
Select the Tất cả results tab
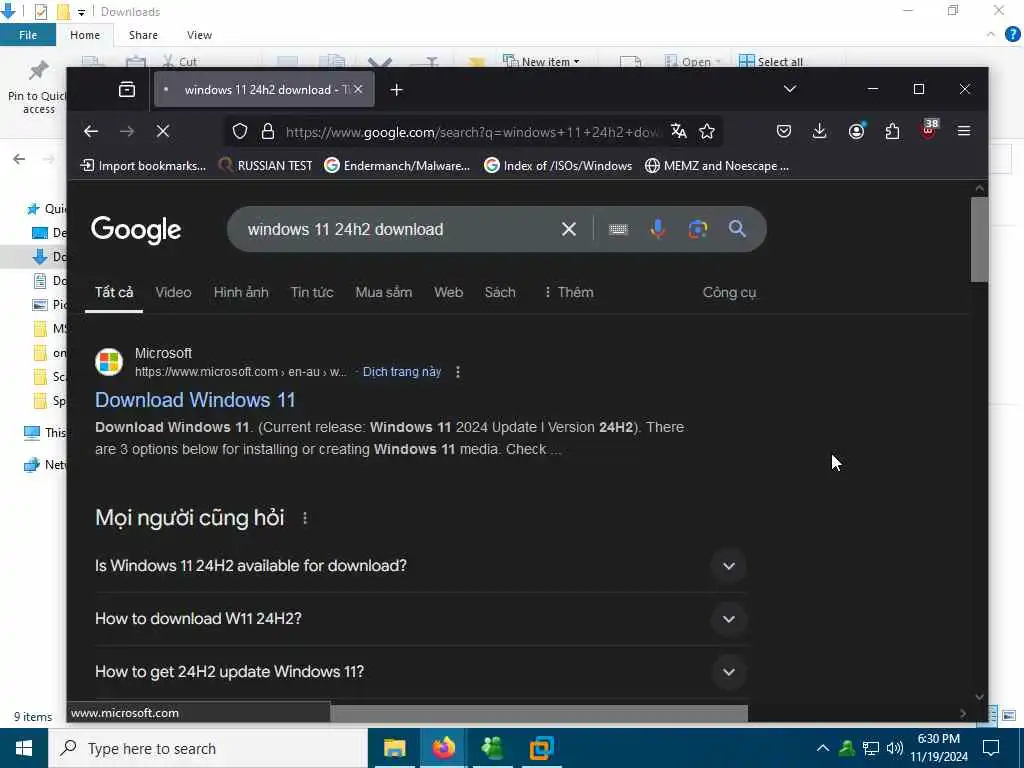click(x=114, y=293)
